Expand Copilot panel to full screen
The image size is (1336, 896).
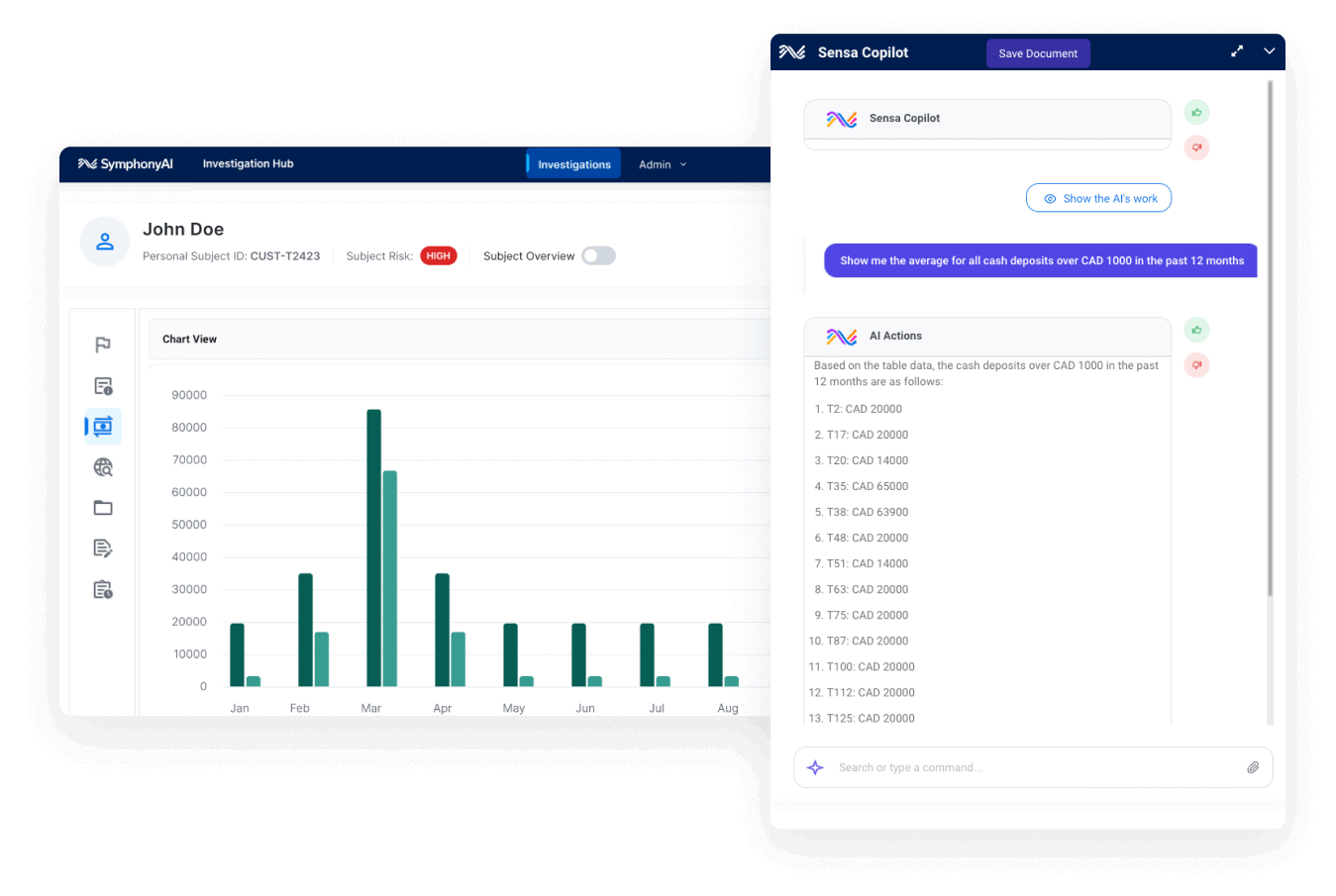pos(1237,51)
